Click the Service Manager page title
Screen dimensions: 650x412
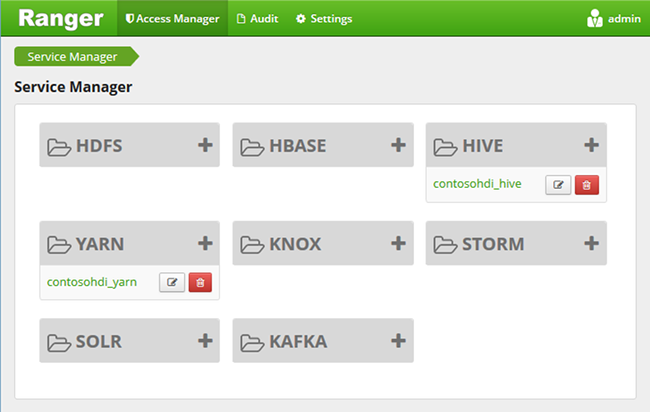(73, 87)
